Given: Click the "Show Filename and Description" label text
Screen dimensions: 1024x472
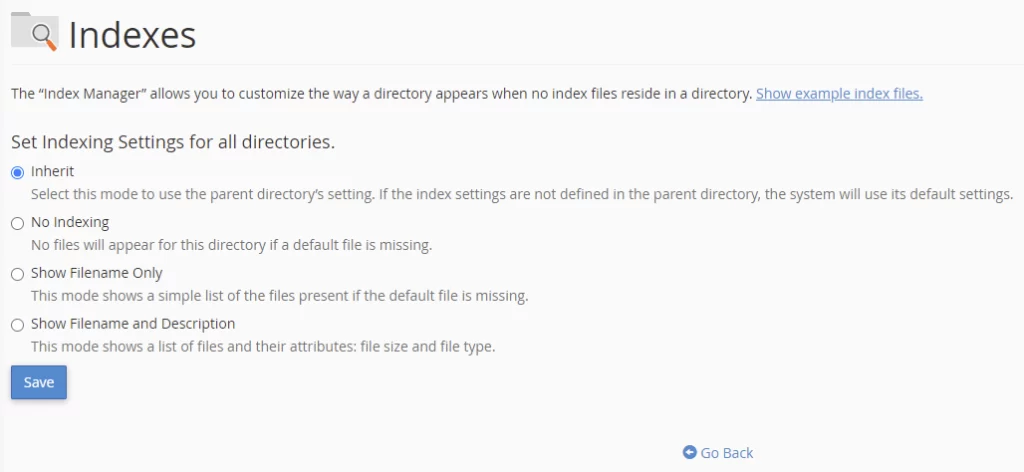Looking at the screenshot, I should pos(133,324).
